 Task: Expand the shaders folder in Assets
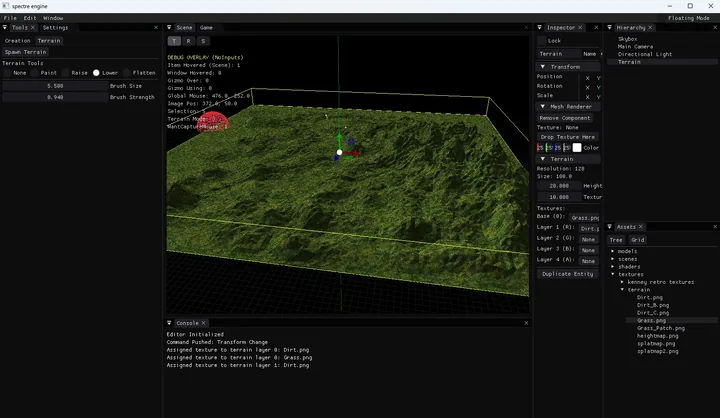click(x=613, y=267)
